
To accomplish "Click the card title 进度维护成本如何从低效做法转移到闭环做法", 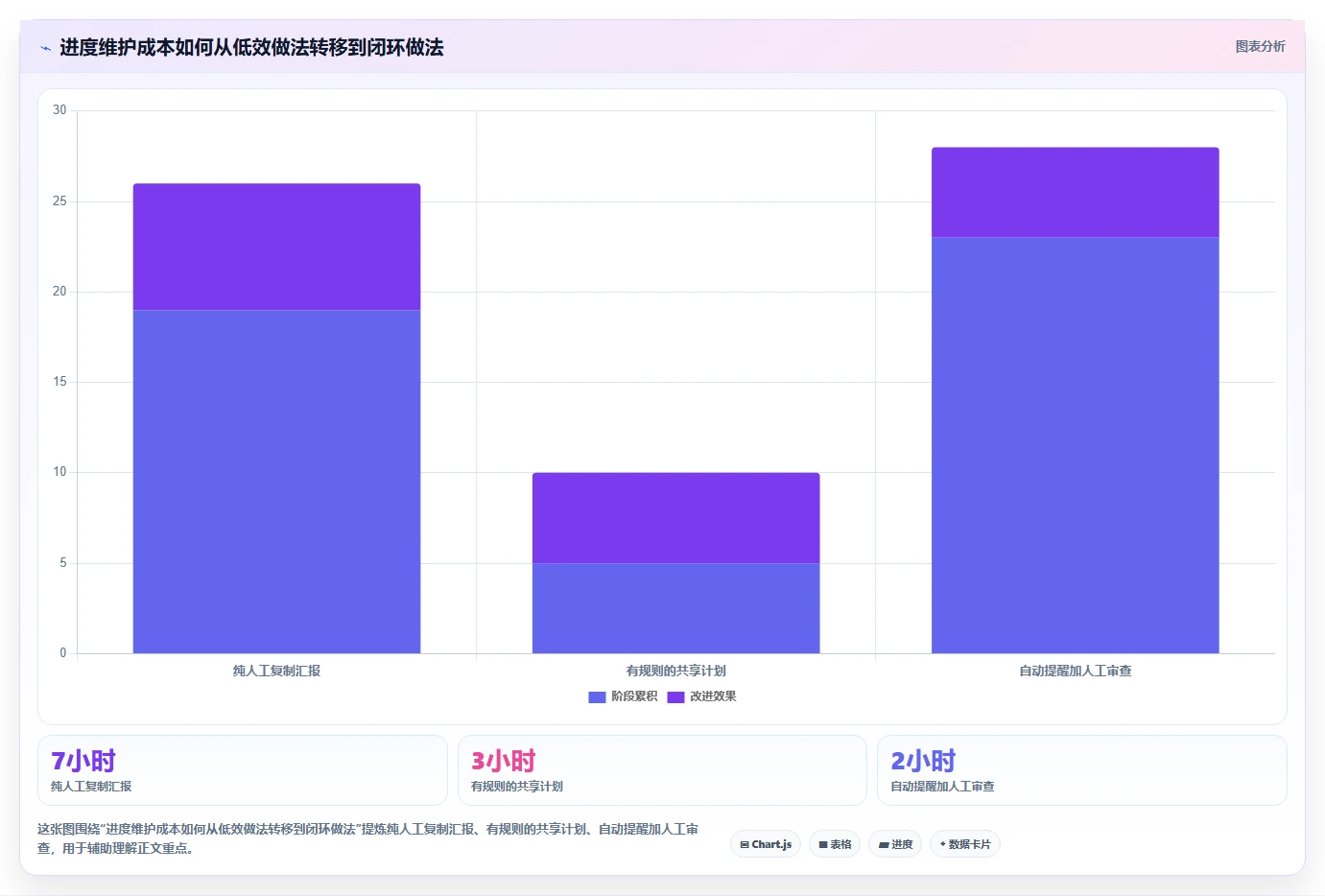I will (251, 47).
